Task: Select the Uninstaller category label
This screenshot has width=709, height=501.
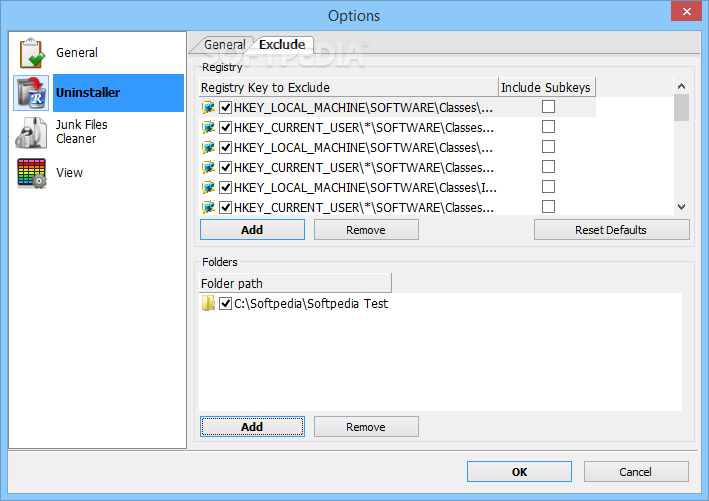Action: click(x=88, y=93)
